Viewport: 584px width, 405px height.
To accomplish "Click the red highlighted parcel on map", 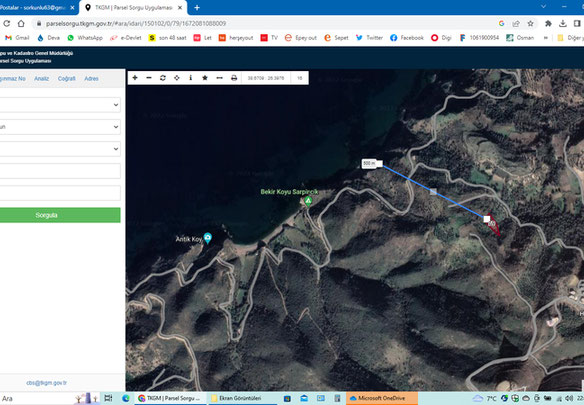I will point(492,224).
